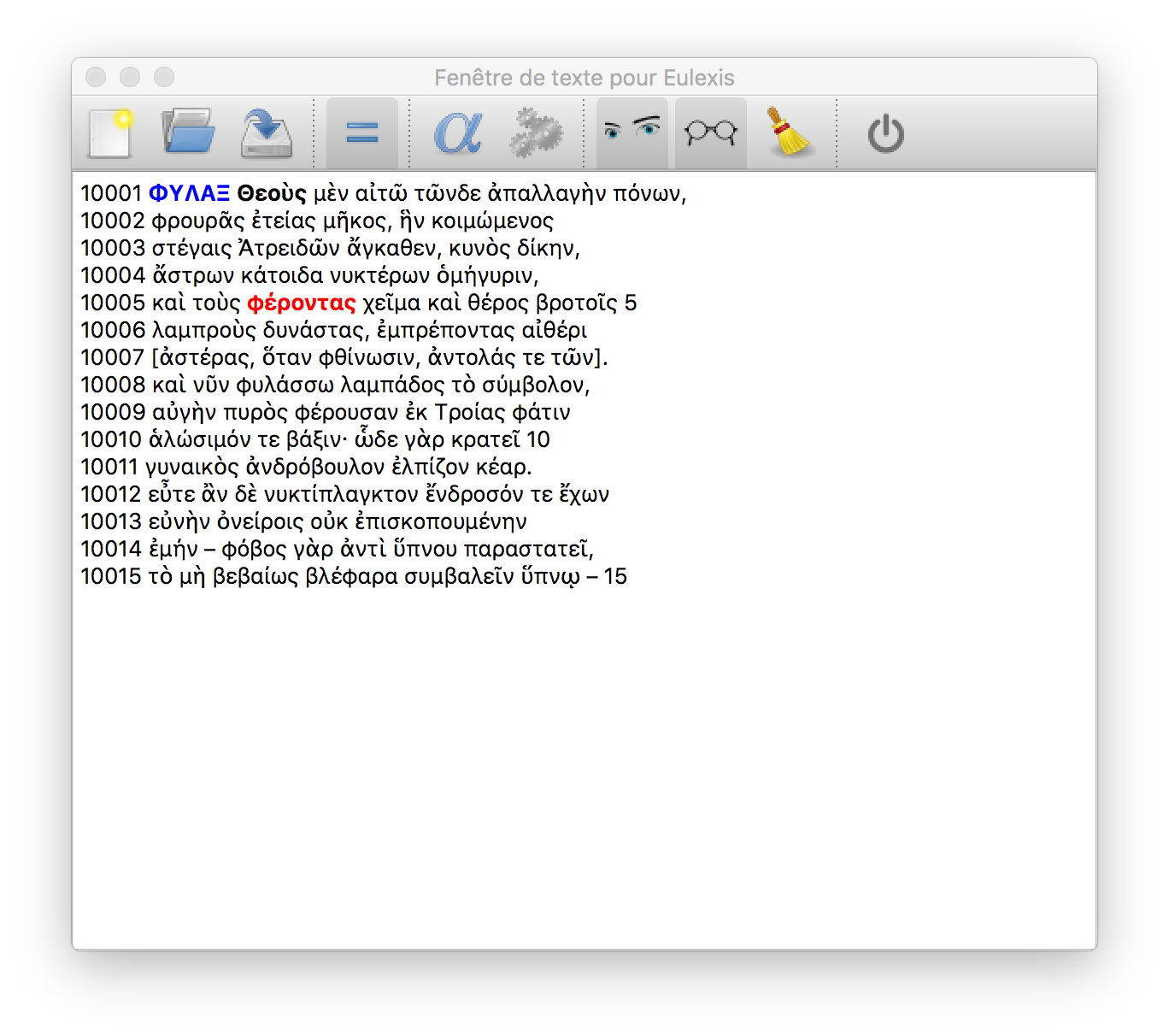Click the word Τροίας in line 10009
1169x1036 pixels.
point(470,412)
